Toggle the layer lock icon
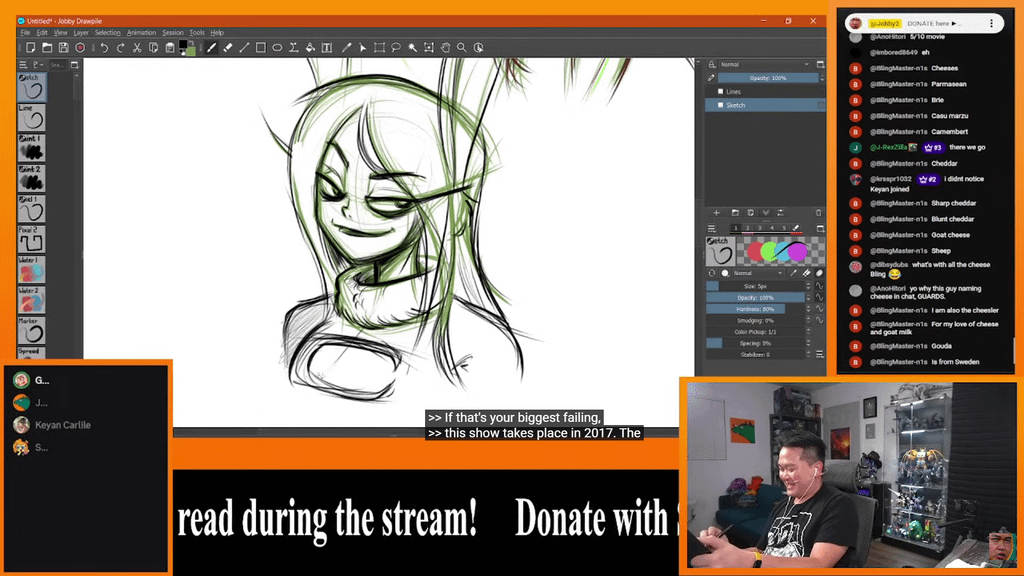 (x=712, y=65)
